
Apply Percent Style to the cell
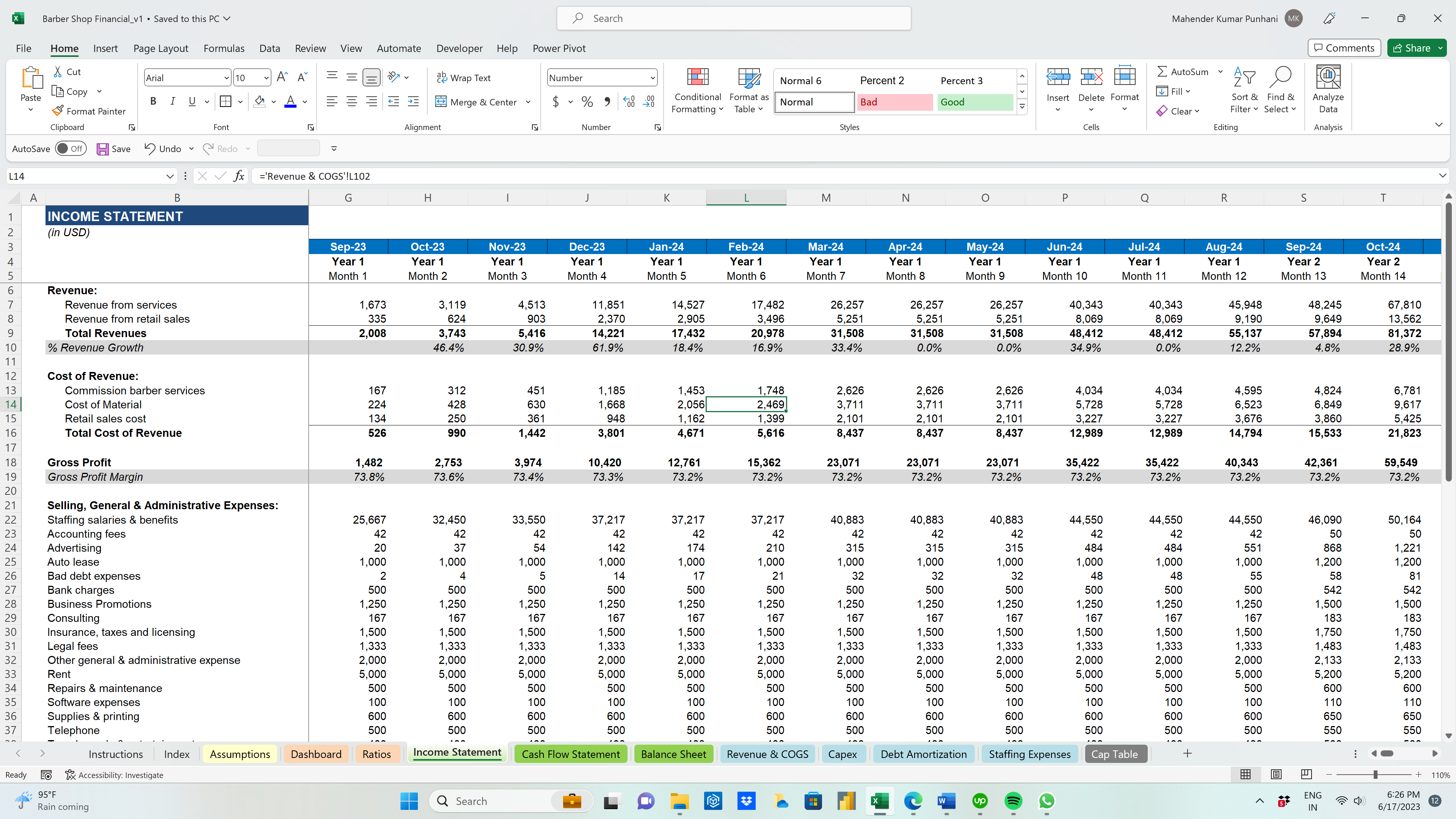(587, 102)
